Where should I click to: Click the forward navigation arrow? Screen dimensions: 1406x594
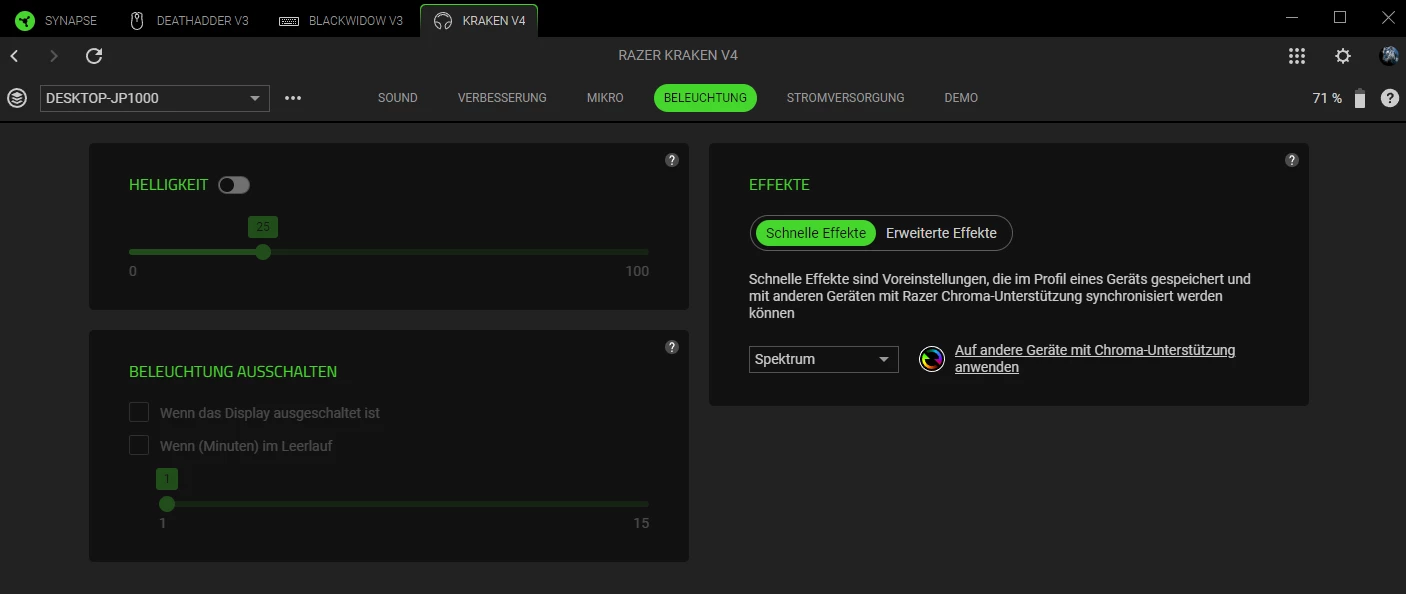[54, 56]
